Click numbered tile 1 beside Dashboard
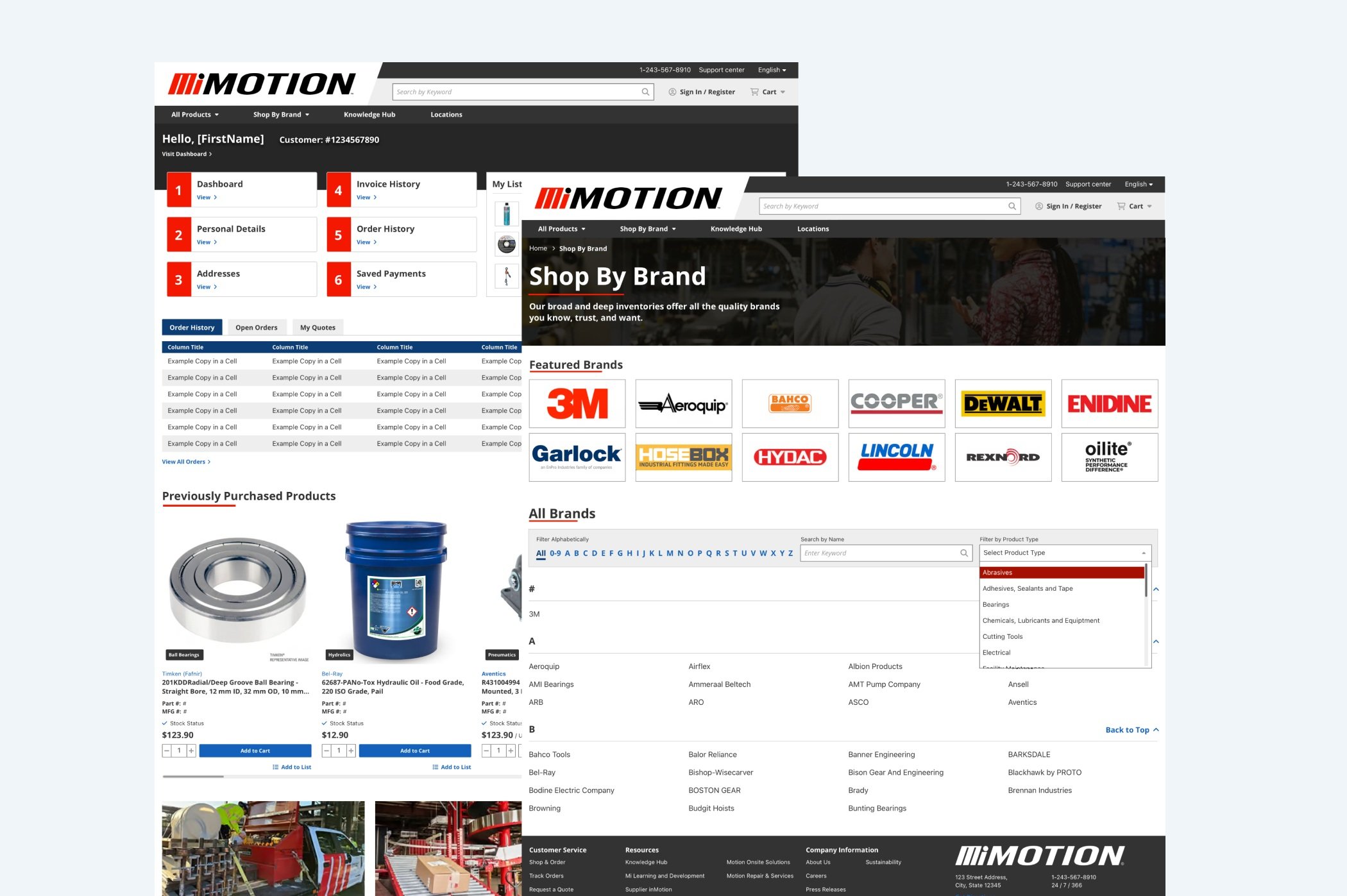 coord(179,189)
